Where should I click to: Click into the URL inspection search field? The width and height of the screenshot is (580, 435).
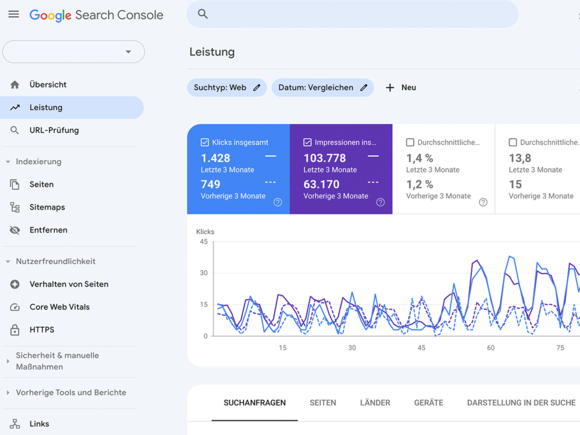point(353,14)
